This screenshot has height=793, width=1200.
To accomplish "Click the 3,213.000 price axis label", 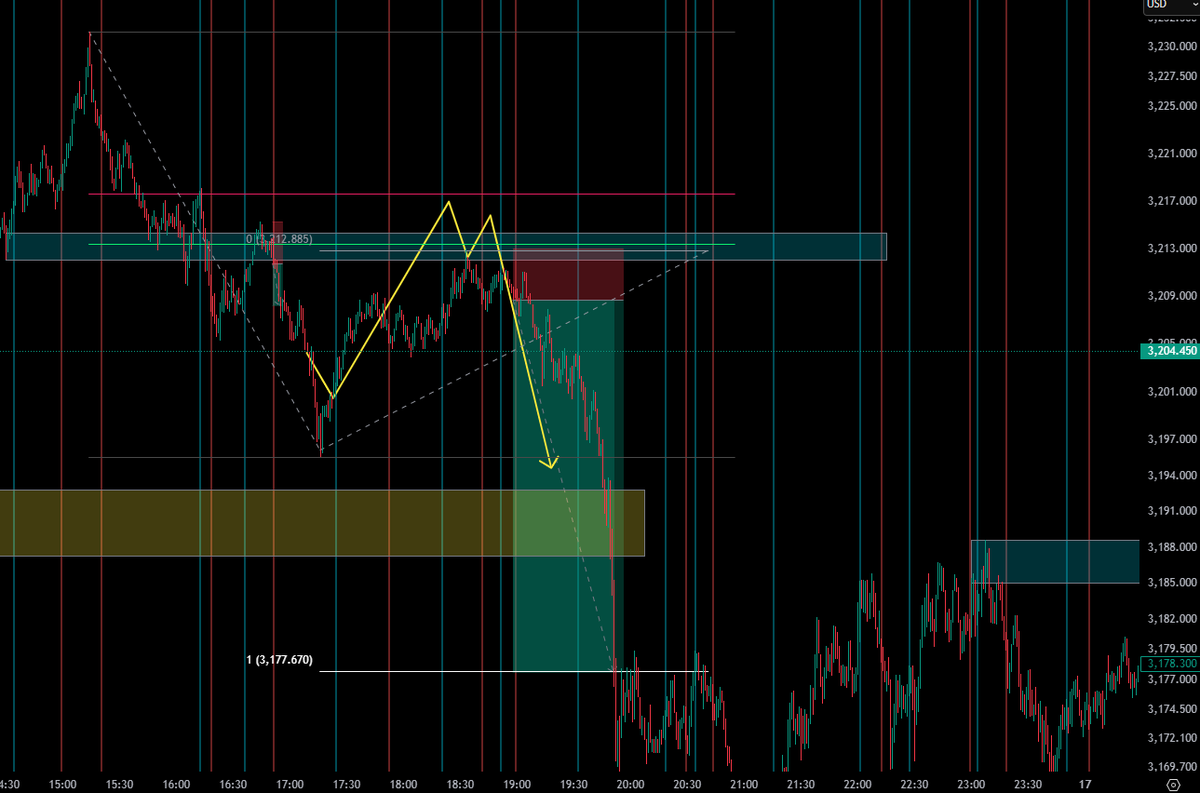I will (1172, 249).
